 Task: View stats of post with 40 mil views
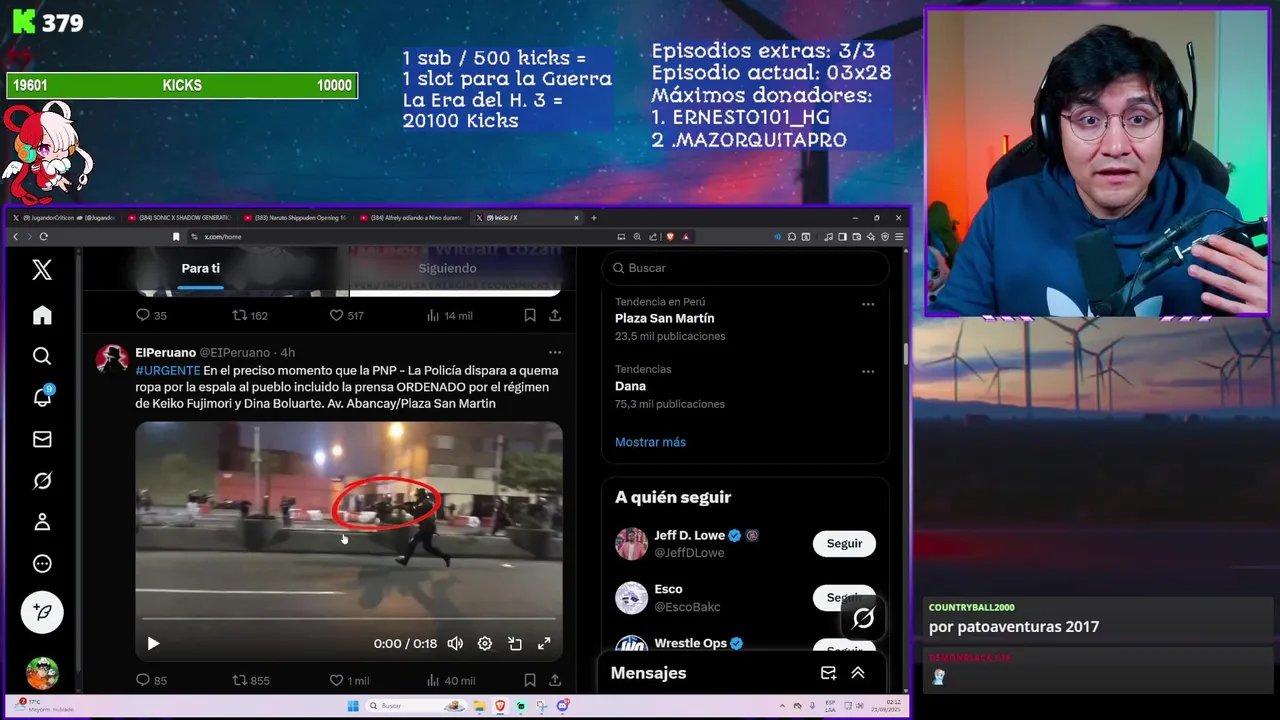(x=450, y=680)
